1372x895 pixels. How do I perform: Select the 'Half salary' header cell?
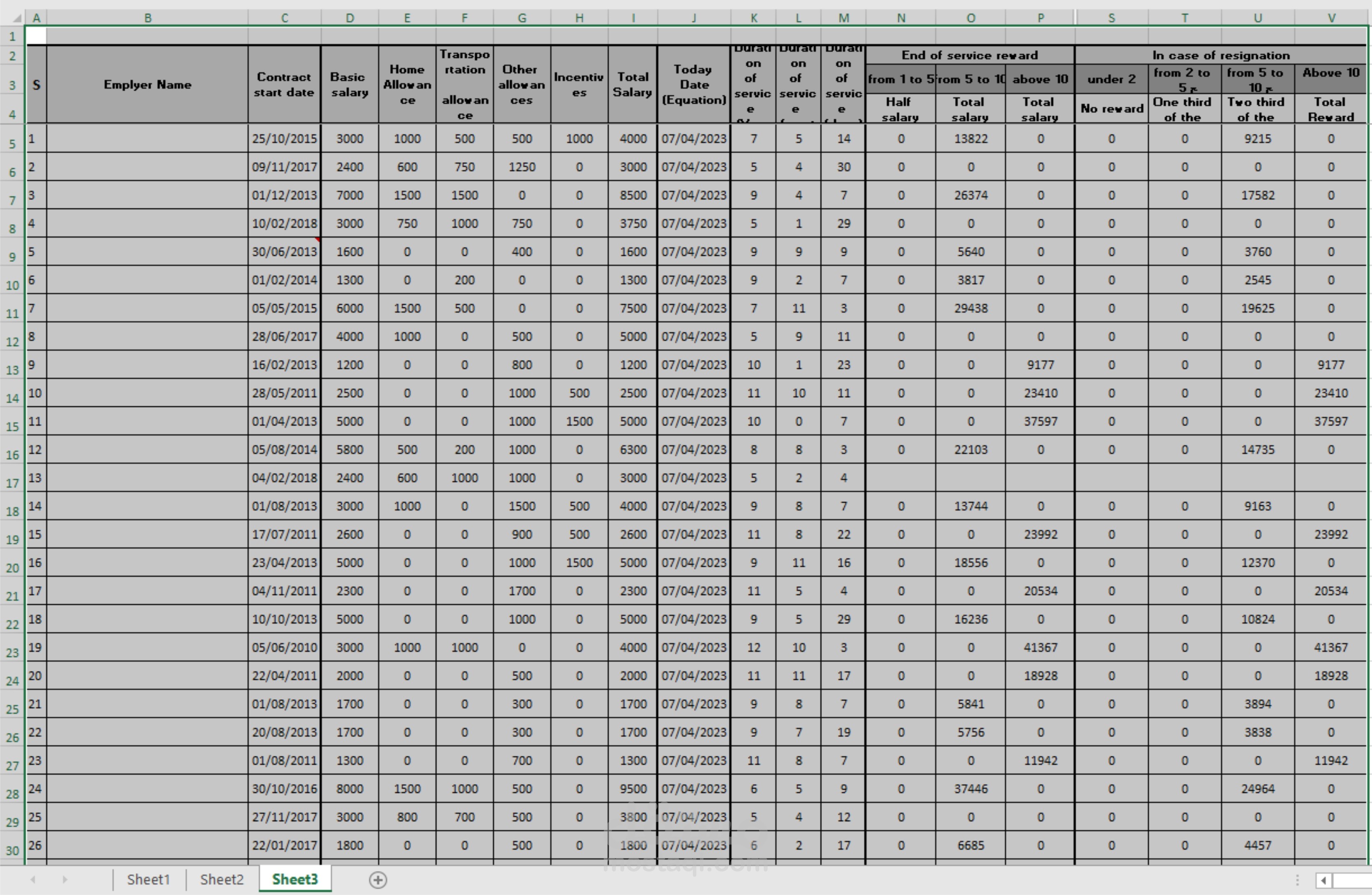(x=900, y=108)
